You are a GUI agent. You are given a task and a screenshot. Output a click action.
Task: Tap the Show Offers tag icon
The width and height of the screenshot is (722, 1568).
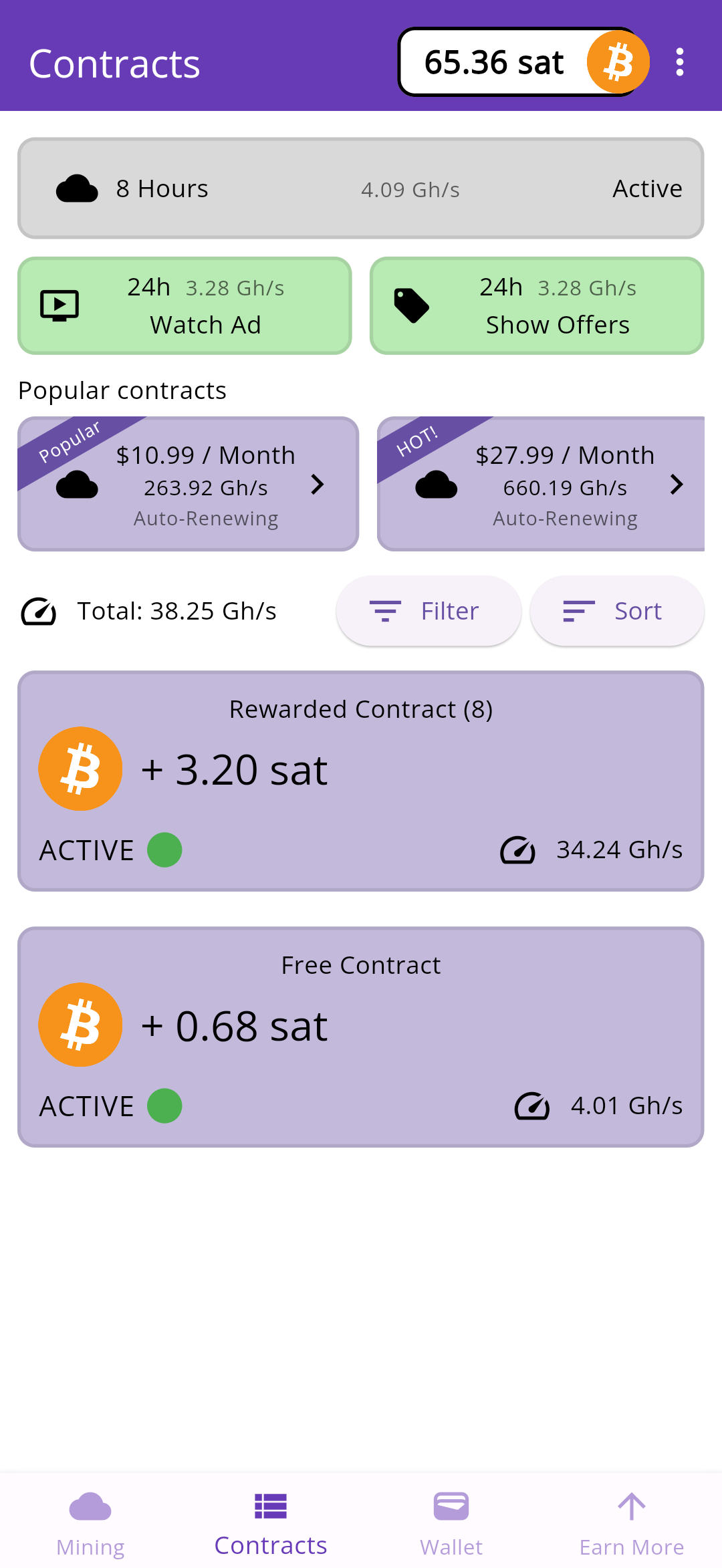click(x=411, y=305)
